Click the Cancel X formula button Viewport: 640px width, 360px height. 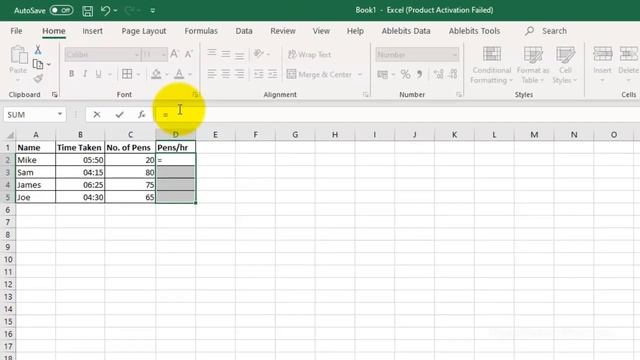point(97,115)
